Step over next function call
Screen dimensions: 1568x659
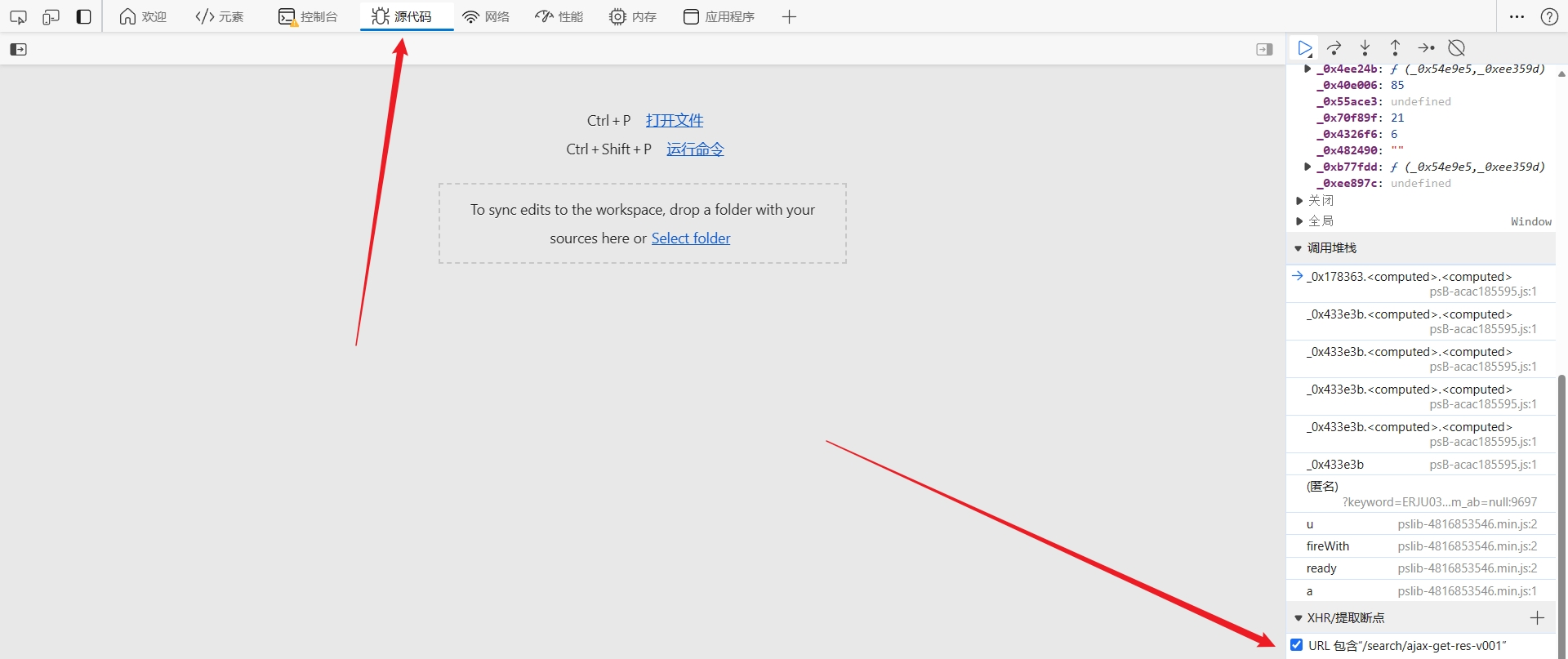coord(1334,48)
